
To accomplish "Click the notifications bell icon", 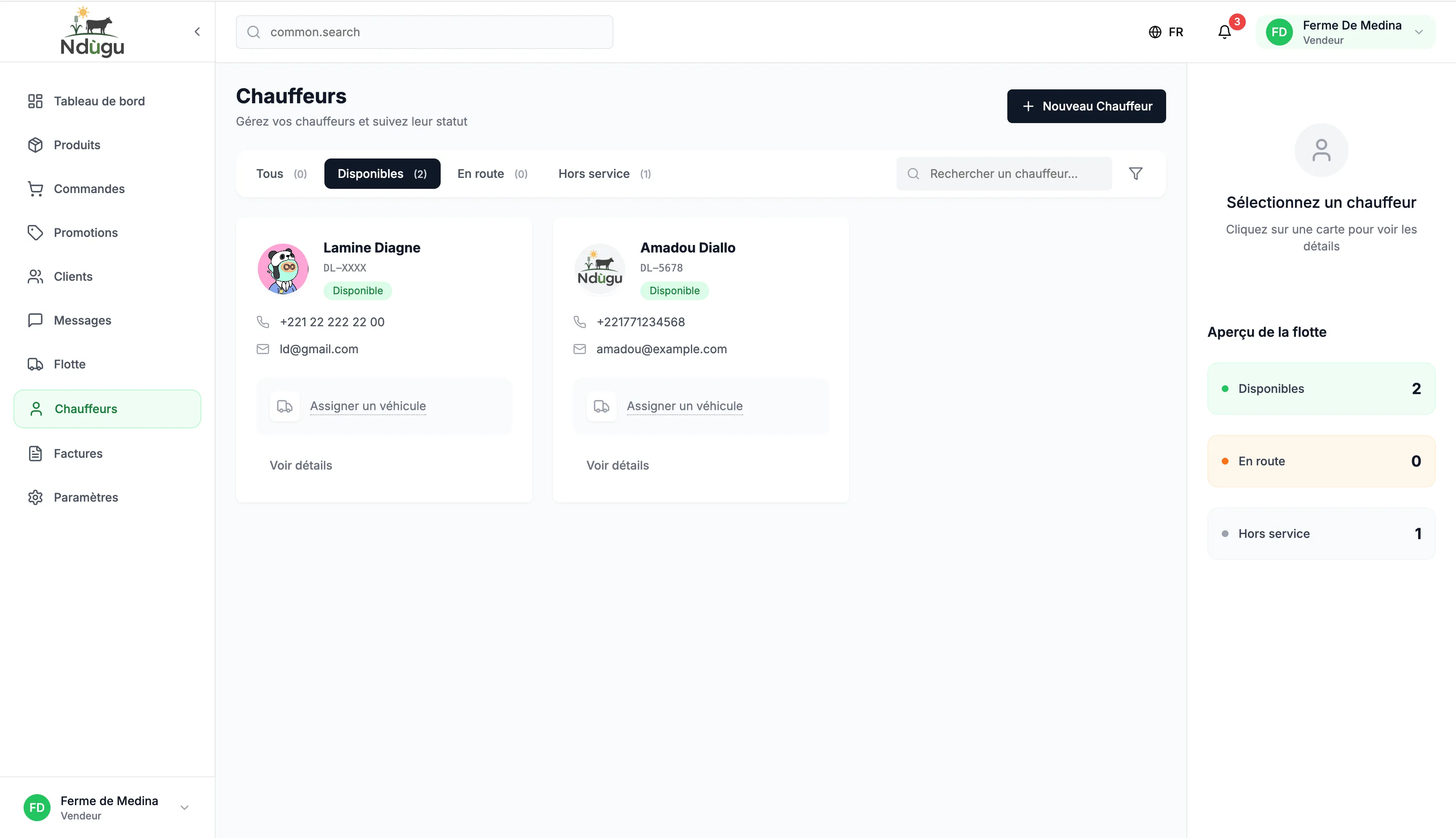I will 1224,32.
